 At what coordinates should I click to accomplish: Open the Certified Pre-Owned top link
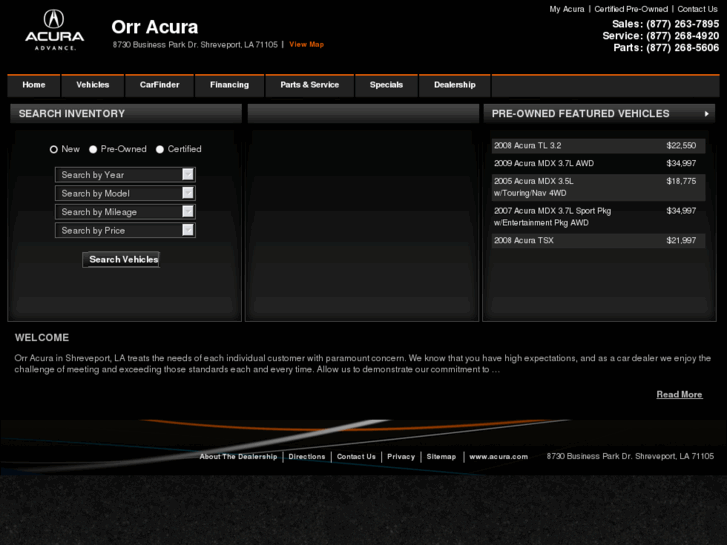click(631, 9)
